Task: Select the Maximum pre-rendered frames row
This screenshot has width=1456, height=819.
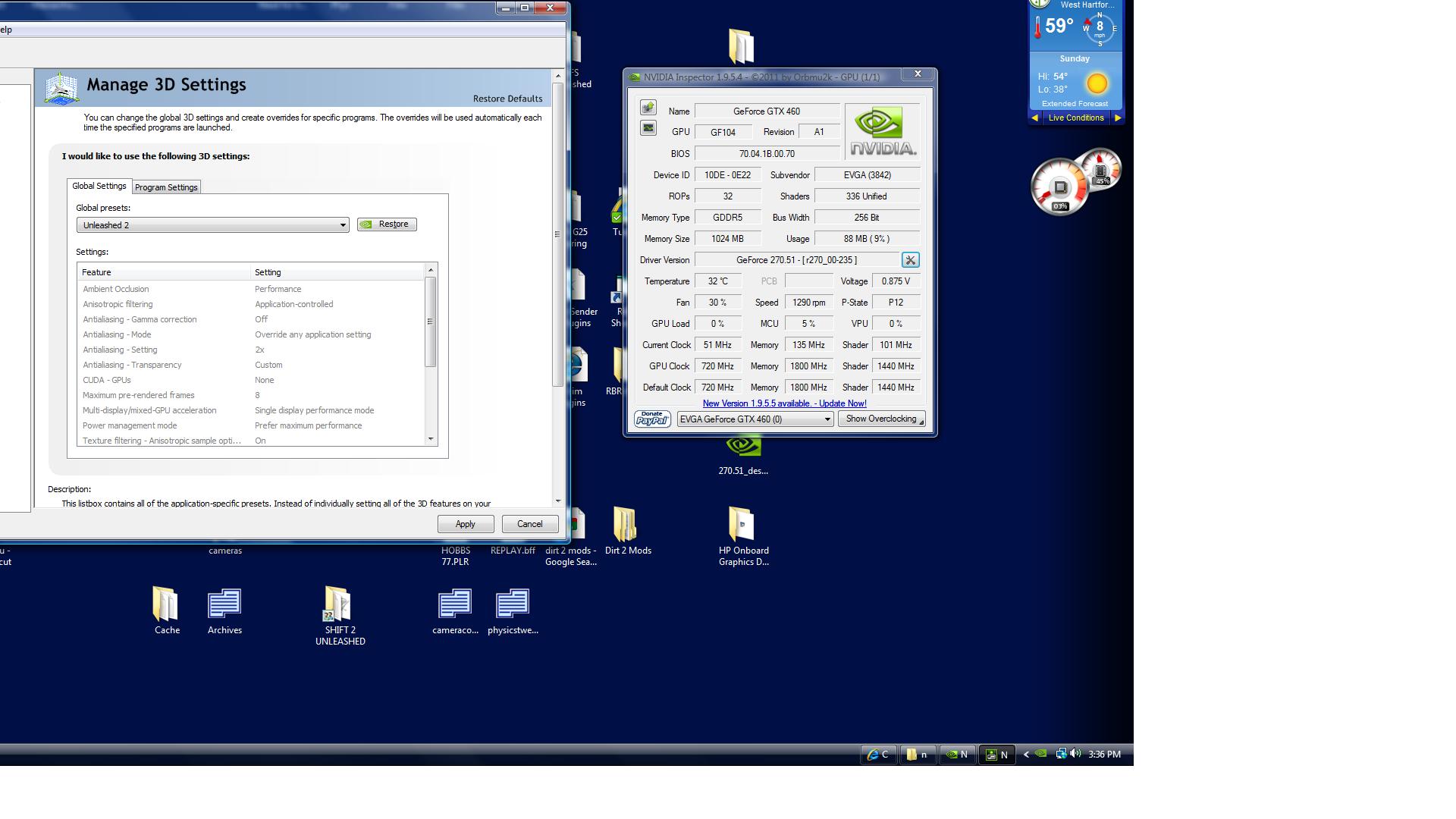Action: (251, 395)
